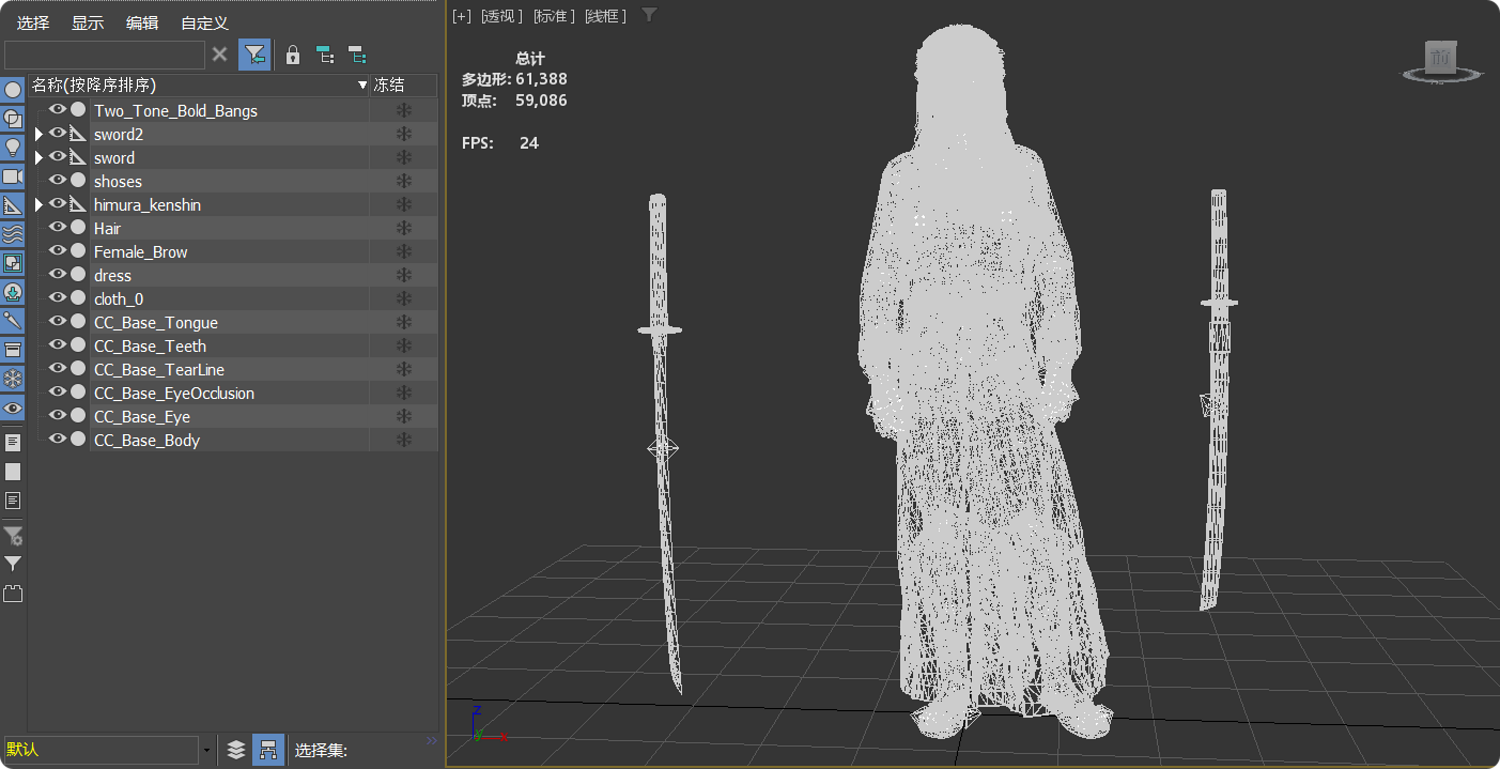
Task: Toggle visibility of himura_kenshin
Action: [57, 204]
